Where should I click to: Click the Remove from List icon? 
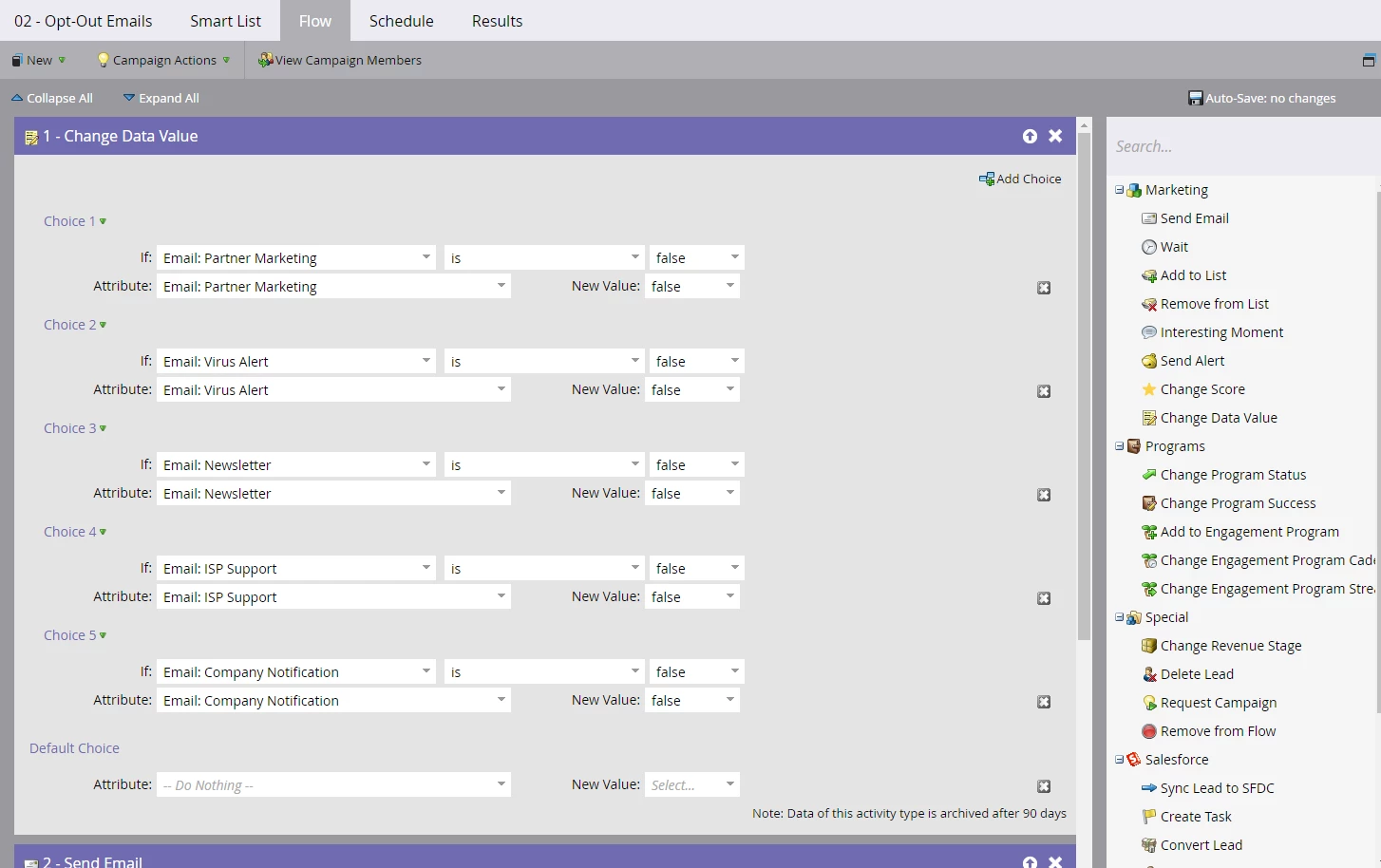1148,304
